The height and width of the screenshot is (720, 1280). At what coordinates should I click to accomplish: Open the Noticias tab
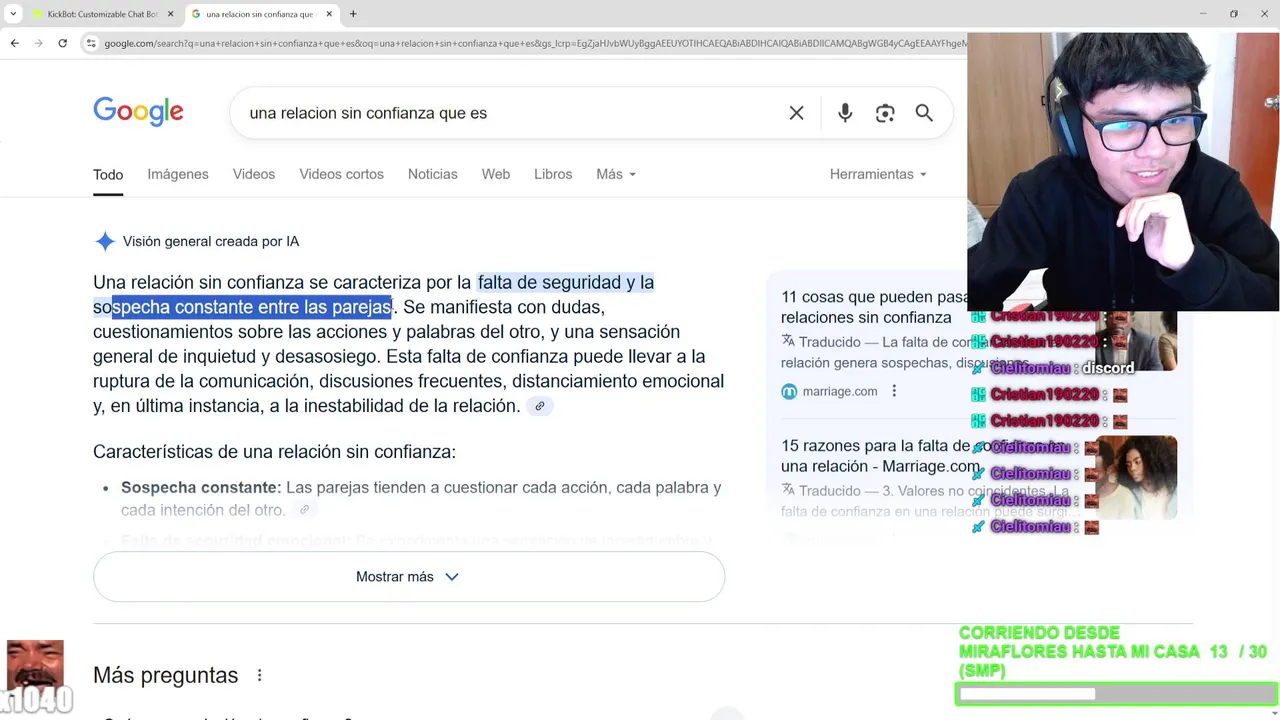432,174
